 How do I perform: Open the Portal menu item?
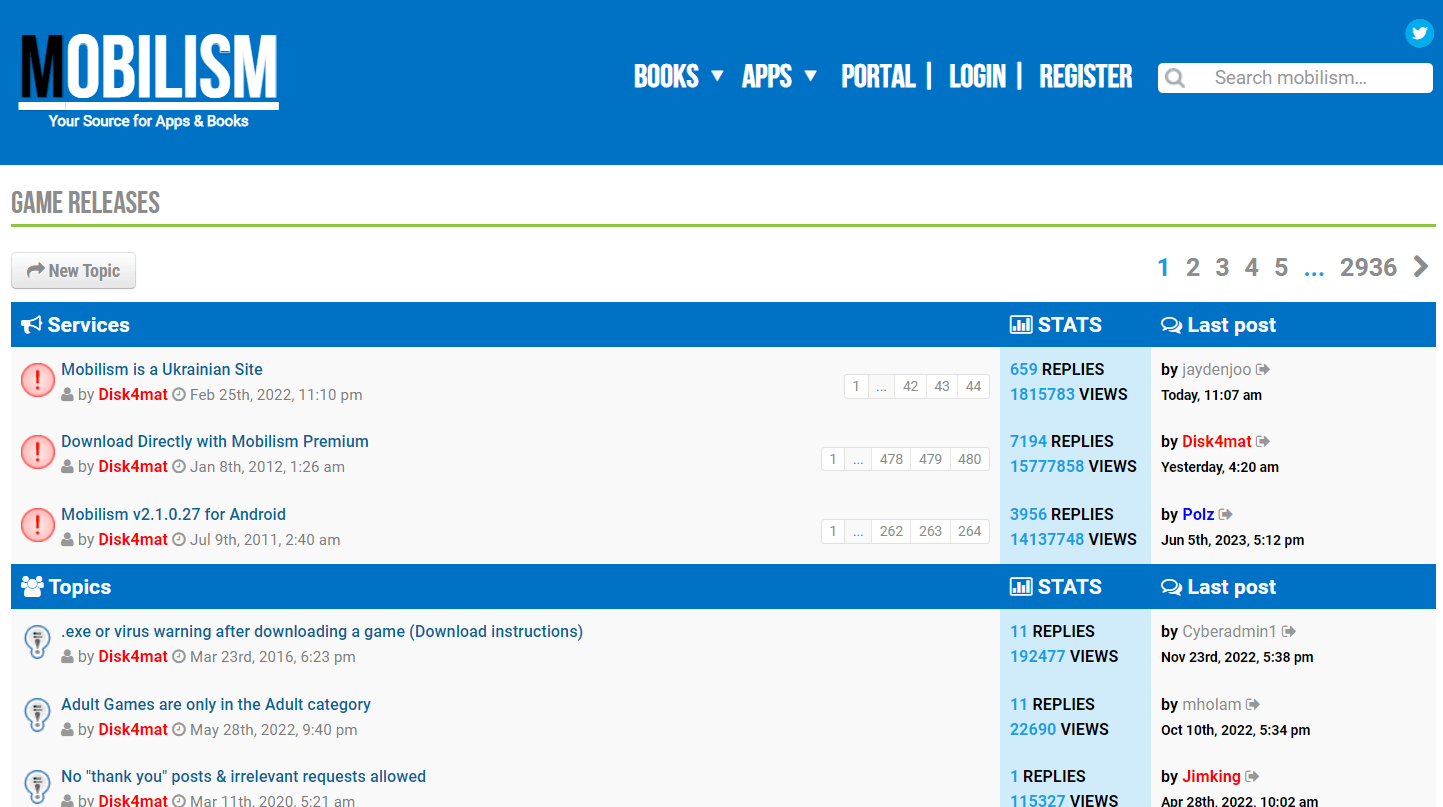coord(878,77)
